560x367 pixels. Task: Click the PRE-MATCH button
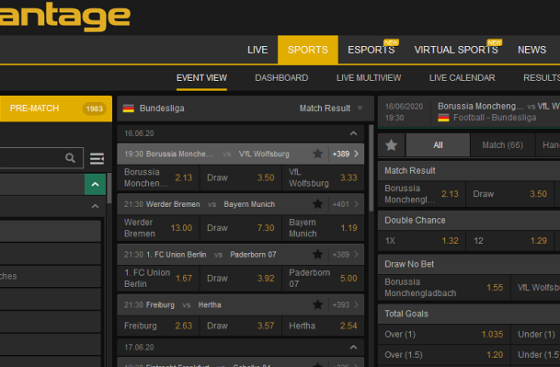coord(56,109)
